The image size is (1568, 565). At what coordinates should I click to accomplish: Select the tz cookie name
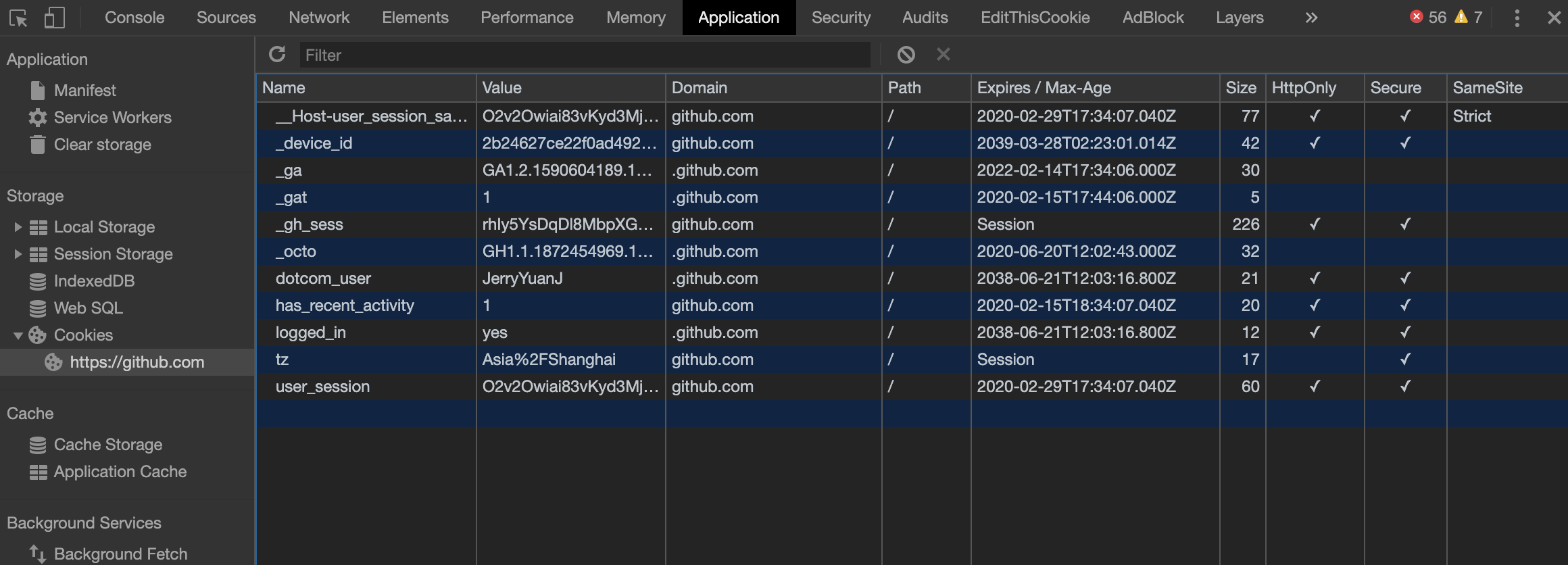point(282,360)
